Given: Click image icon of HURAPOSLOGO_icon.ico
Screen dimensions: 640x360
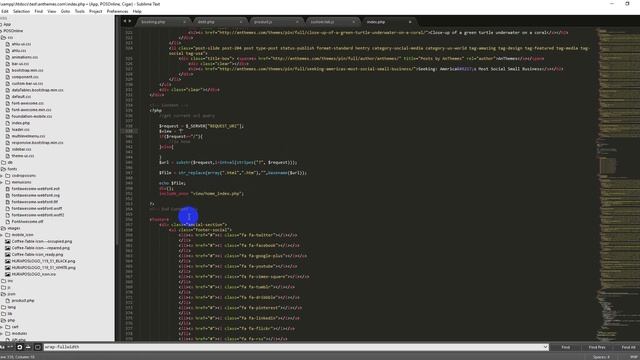Looking at the screenshot, I should coord(8,274).
